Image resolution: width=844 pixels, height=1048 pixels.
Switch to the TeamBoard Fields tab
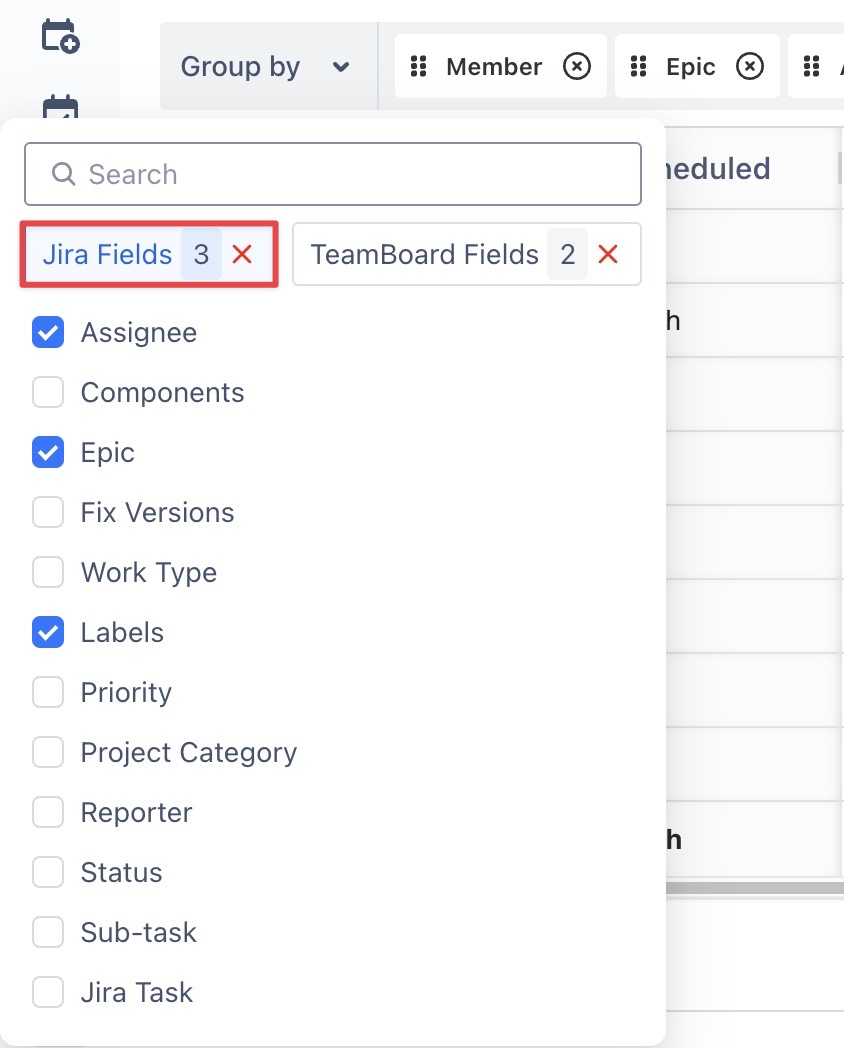point(424,255)
